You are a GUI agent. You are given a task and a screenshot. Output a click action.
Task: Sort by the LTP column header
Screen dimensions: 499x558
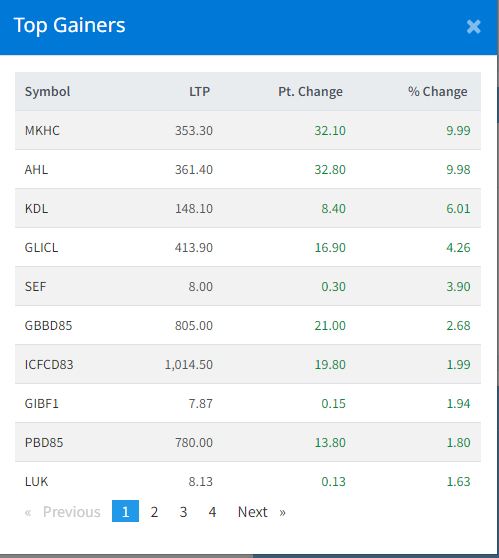[x=199, y=91]
